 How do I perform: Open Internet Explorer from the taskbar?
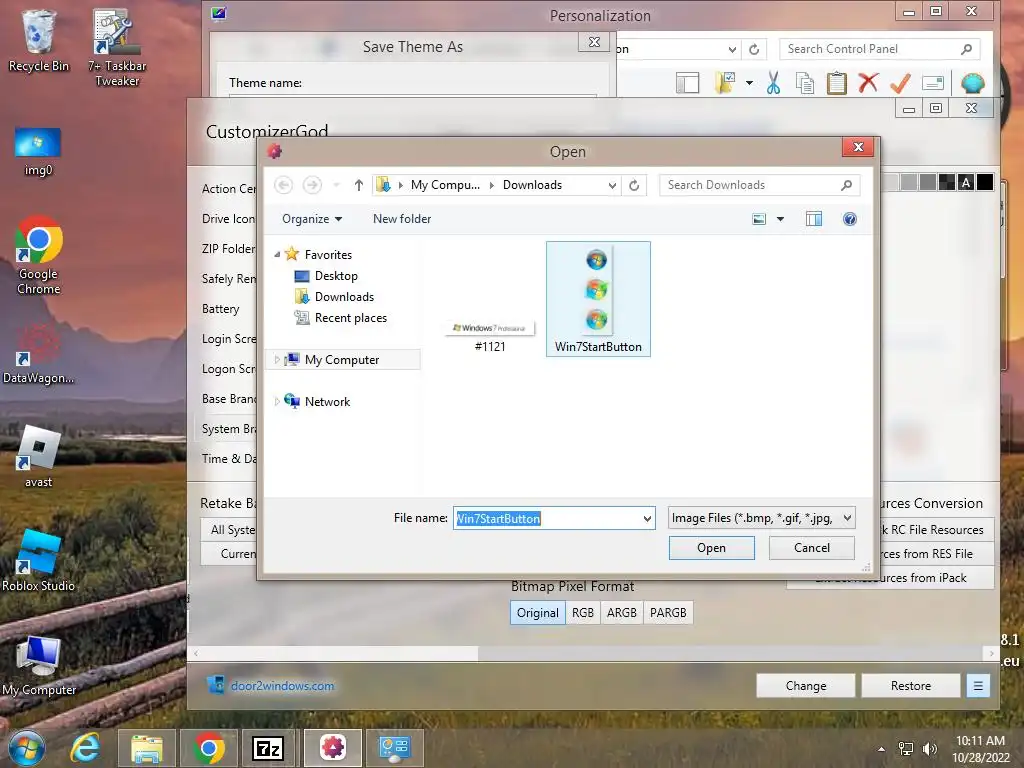coord(86,748)
